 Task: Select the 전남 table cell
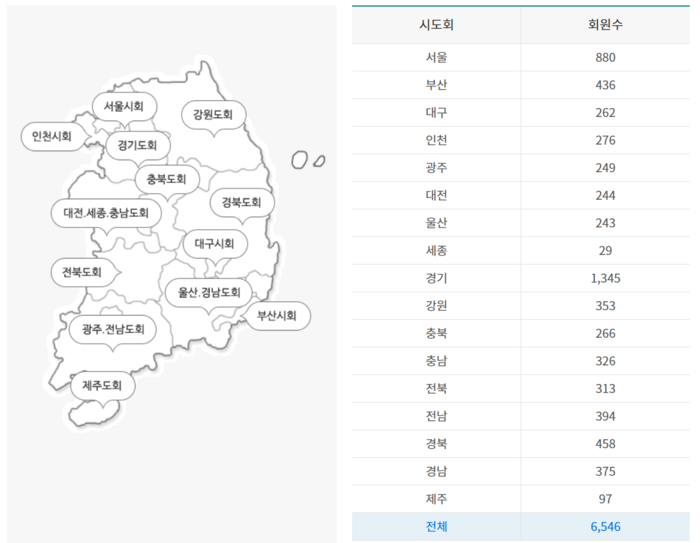436,416
